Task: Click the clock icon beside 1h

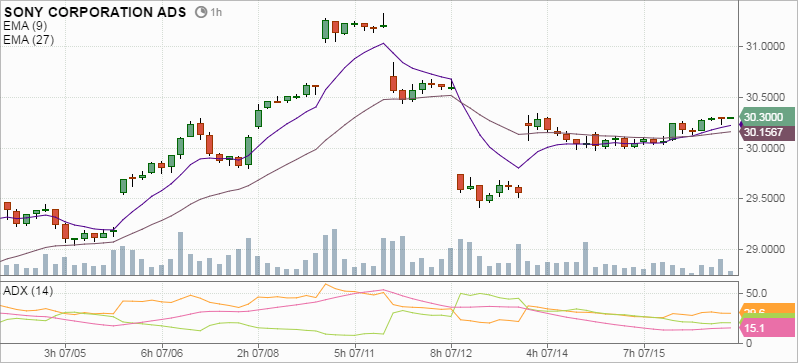Action: click(x=201, y=12)
